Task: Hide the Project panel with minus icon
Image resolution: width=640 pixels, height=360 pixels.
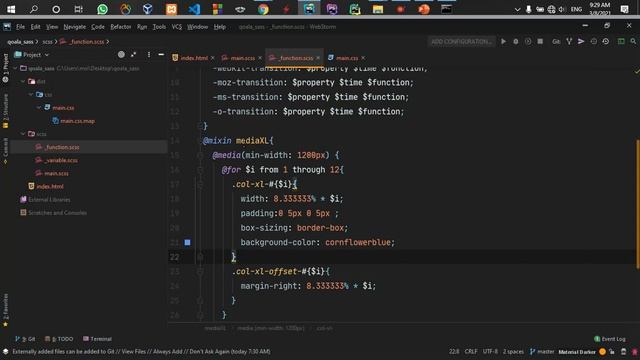Action: click(161, 54)
